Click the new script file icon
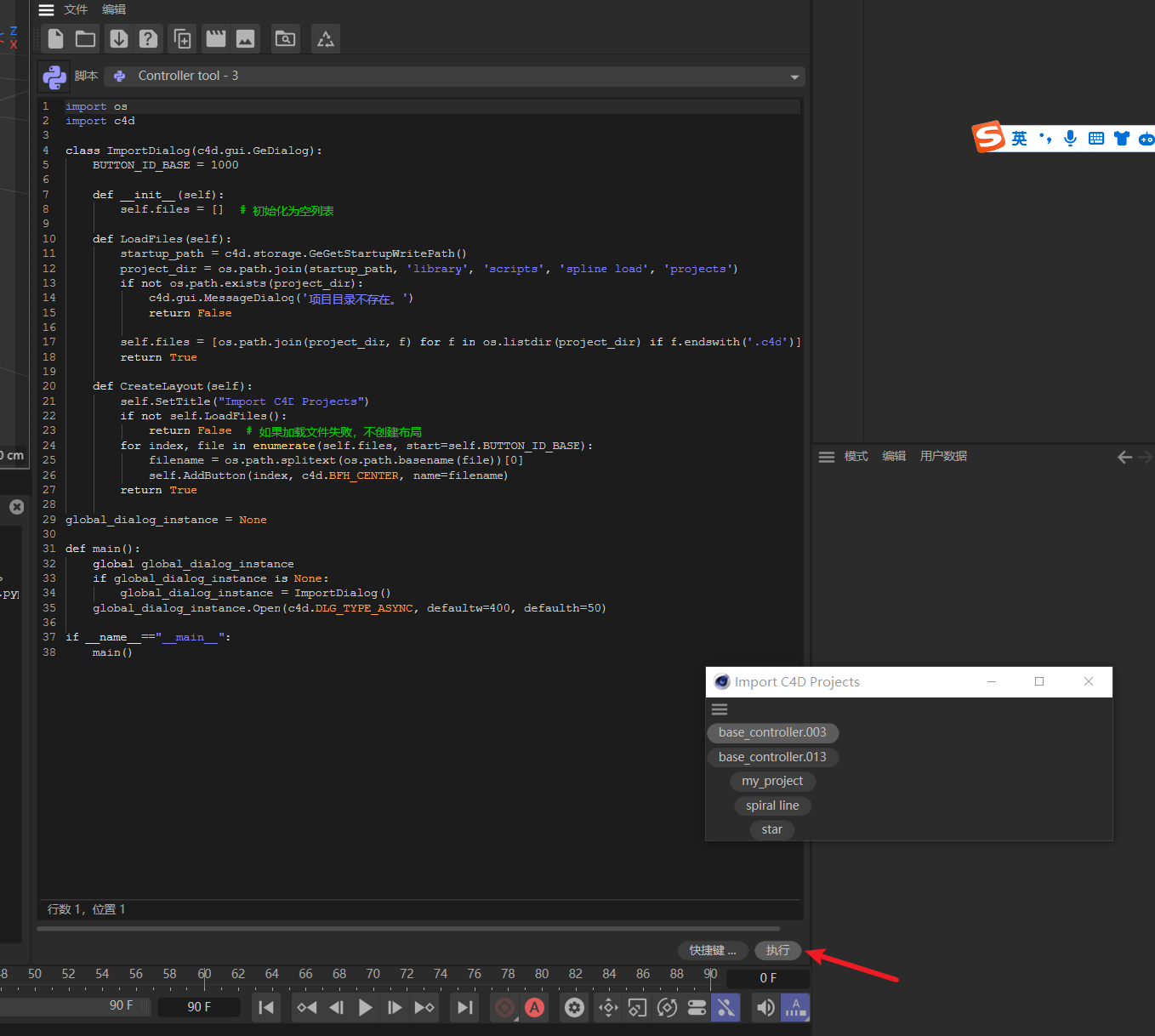This screenshot has width=1155, height=1036. (x=55, y=38)
